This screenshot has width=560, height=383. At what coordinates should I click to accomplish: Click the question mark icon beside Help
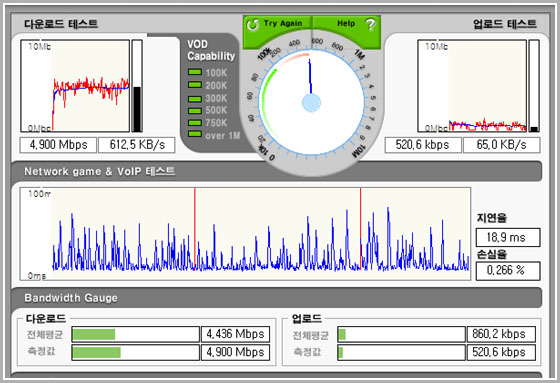(371, 24)
